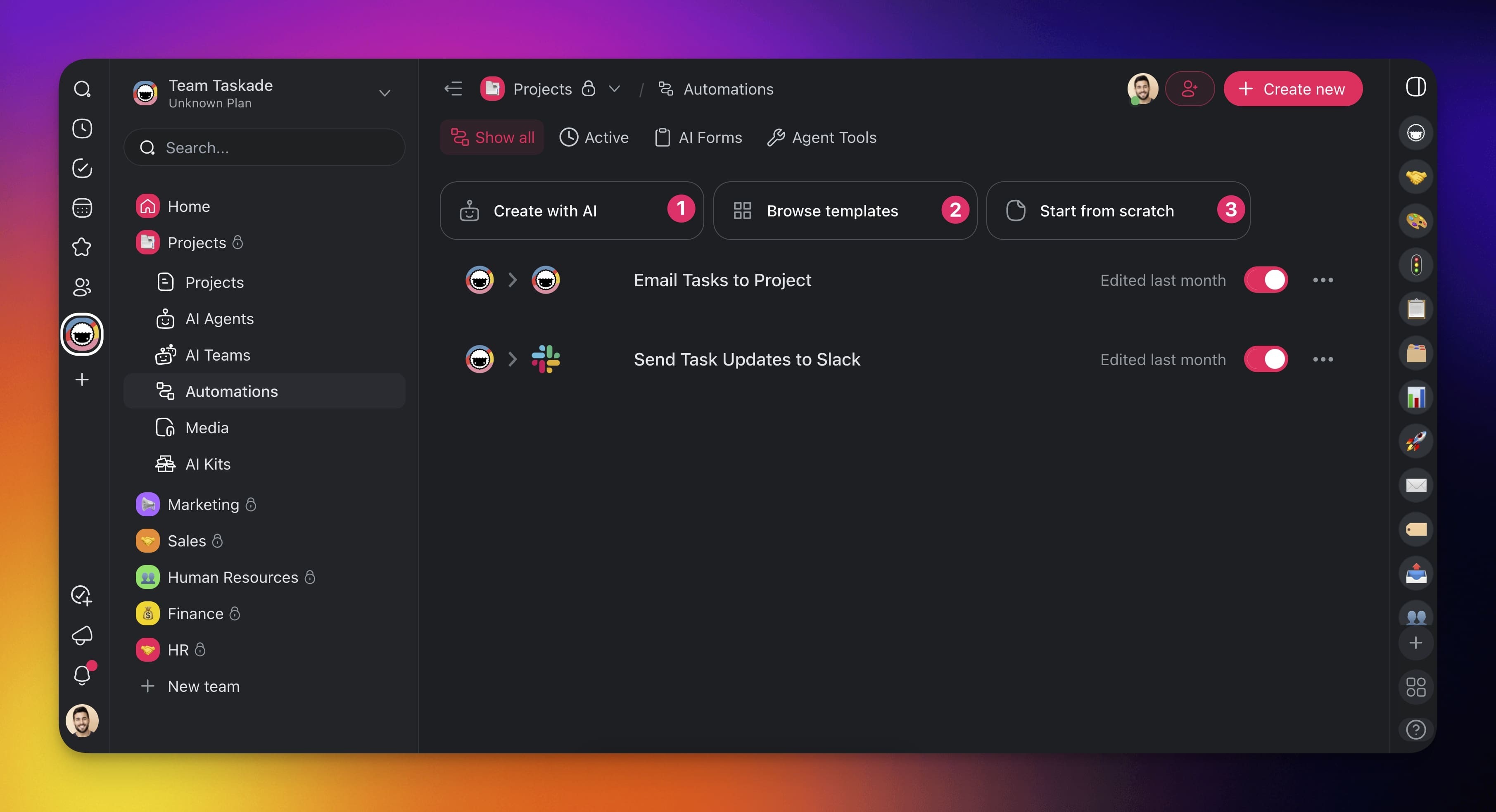Open the notifications bell icon
Screen dimensions: 1496x812
(x=82, y=674)
